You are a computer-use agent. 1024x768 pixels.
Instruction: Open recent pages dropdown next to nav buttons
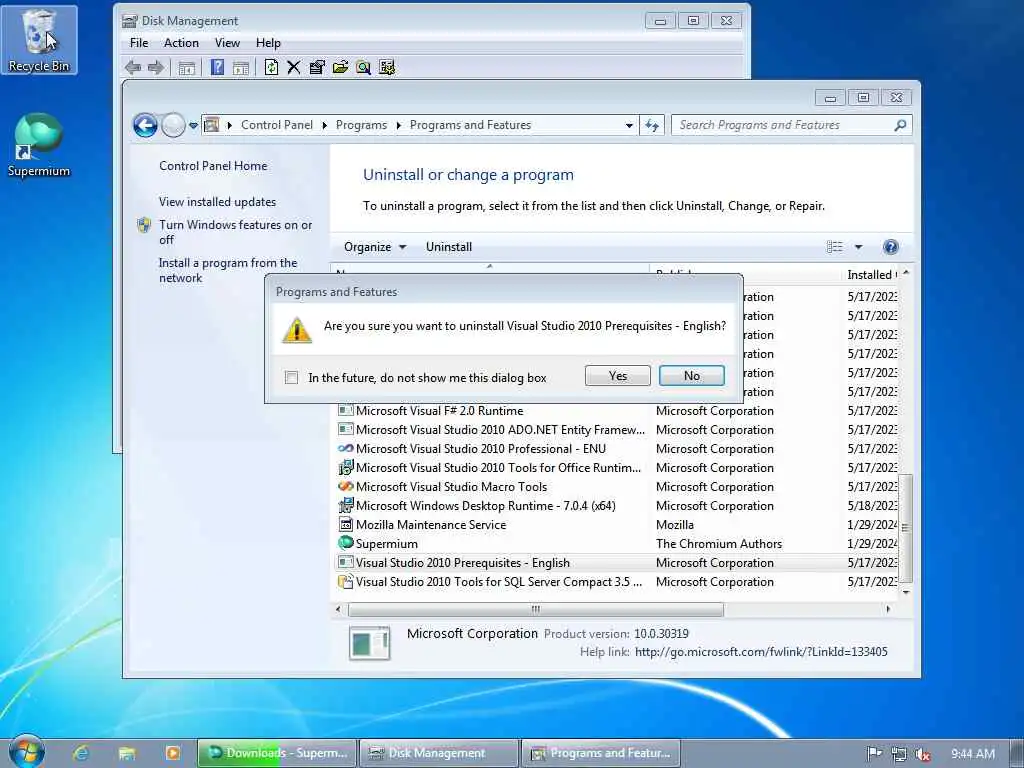coord(193,125)
